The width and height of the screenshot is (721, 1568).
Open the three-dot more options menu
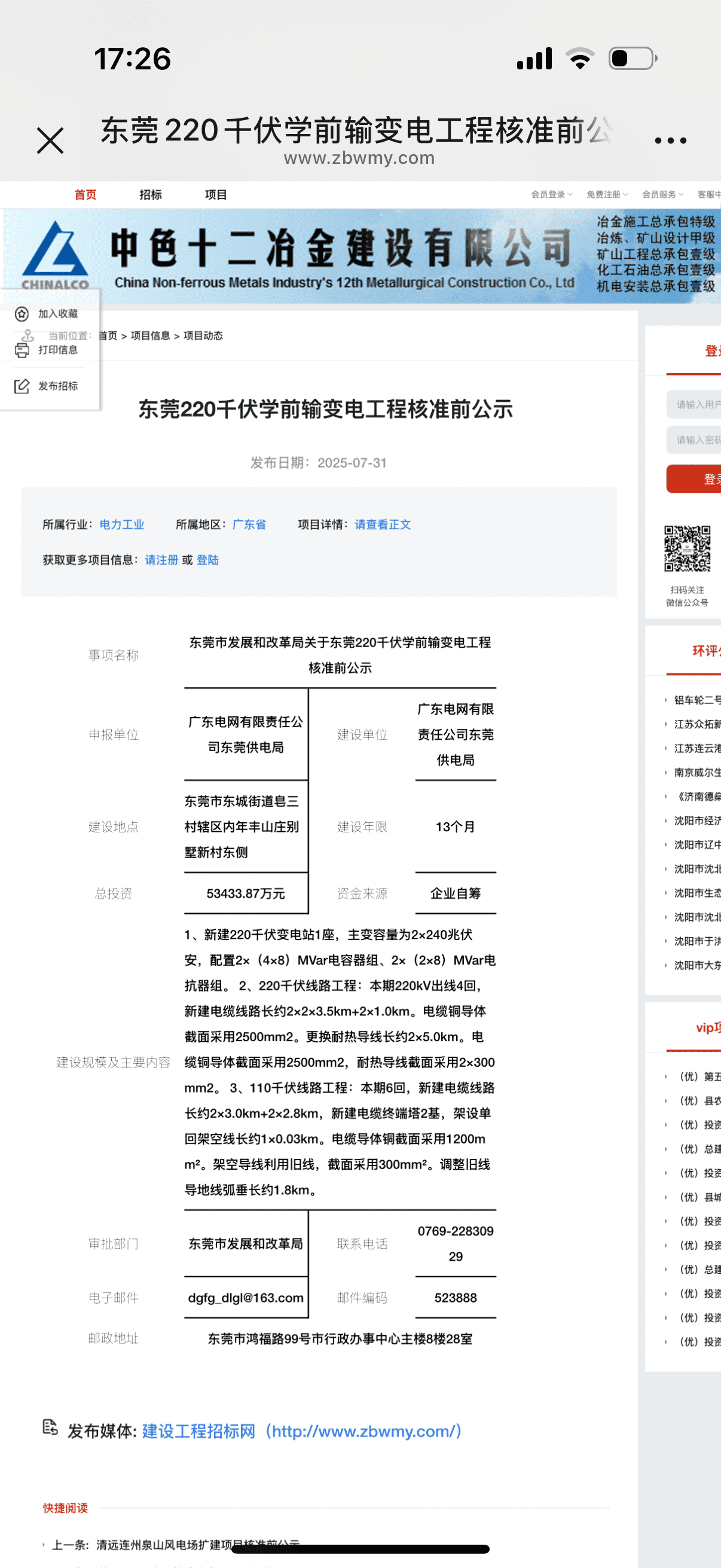pyautogui.click(x=670, y=141)
